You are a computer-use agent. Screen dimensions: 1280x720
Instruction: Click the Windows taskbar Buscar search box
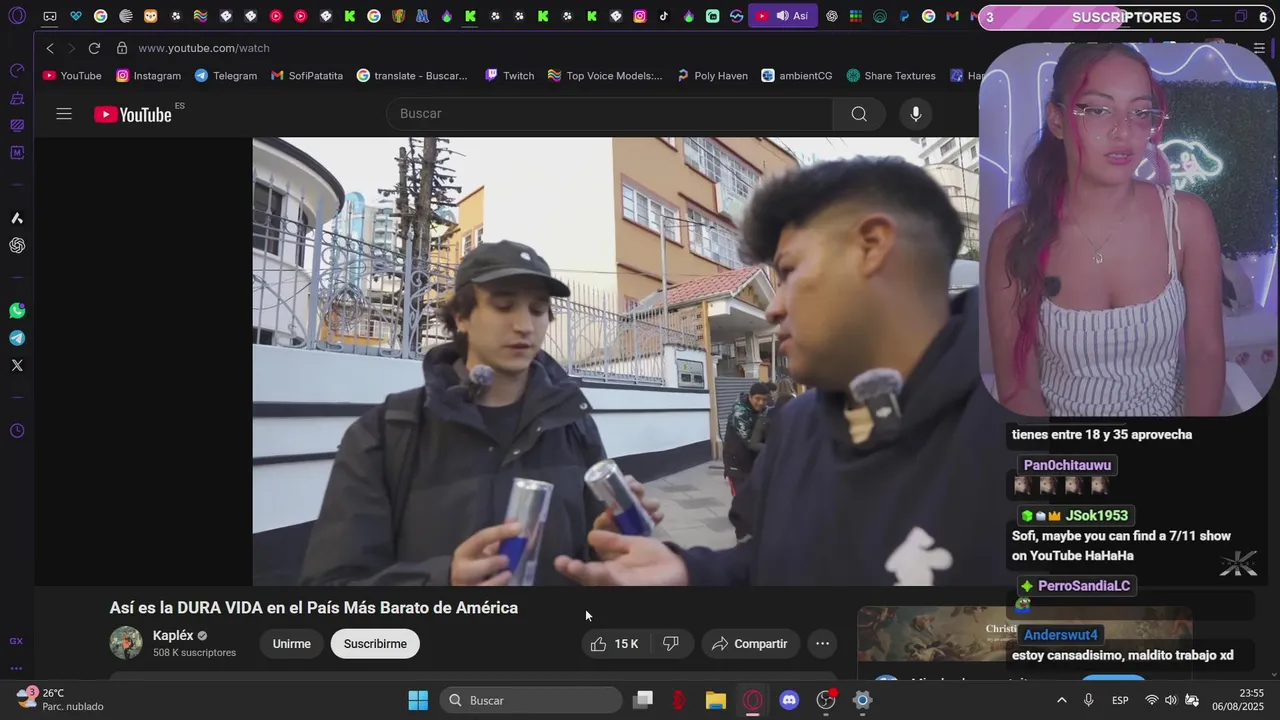pos(531,700)
